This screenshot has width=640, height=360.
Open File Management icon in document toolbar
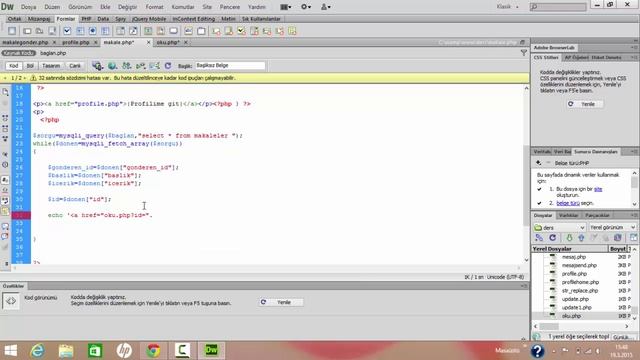(127, 66)
